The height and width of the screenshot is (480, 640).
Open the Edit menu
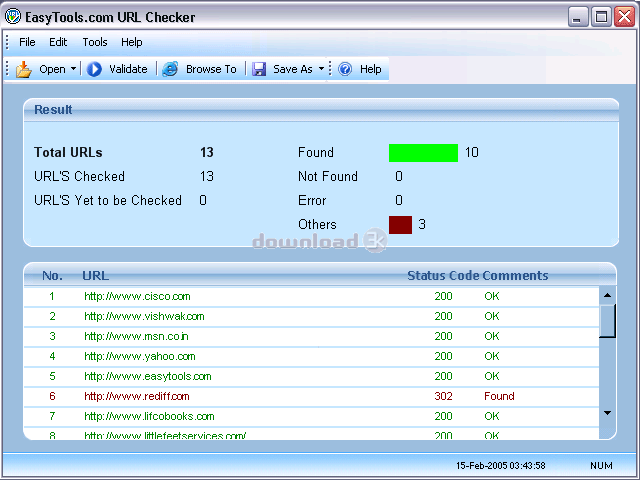coord(58,42)
